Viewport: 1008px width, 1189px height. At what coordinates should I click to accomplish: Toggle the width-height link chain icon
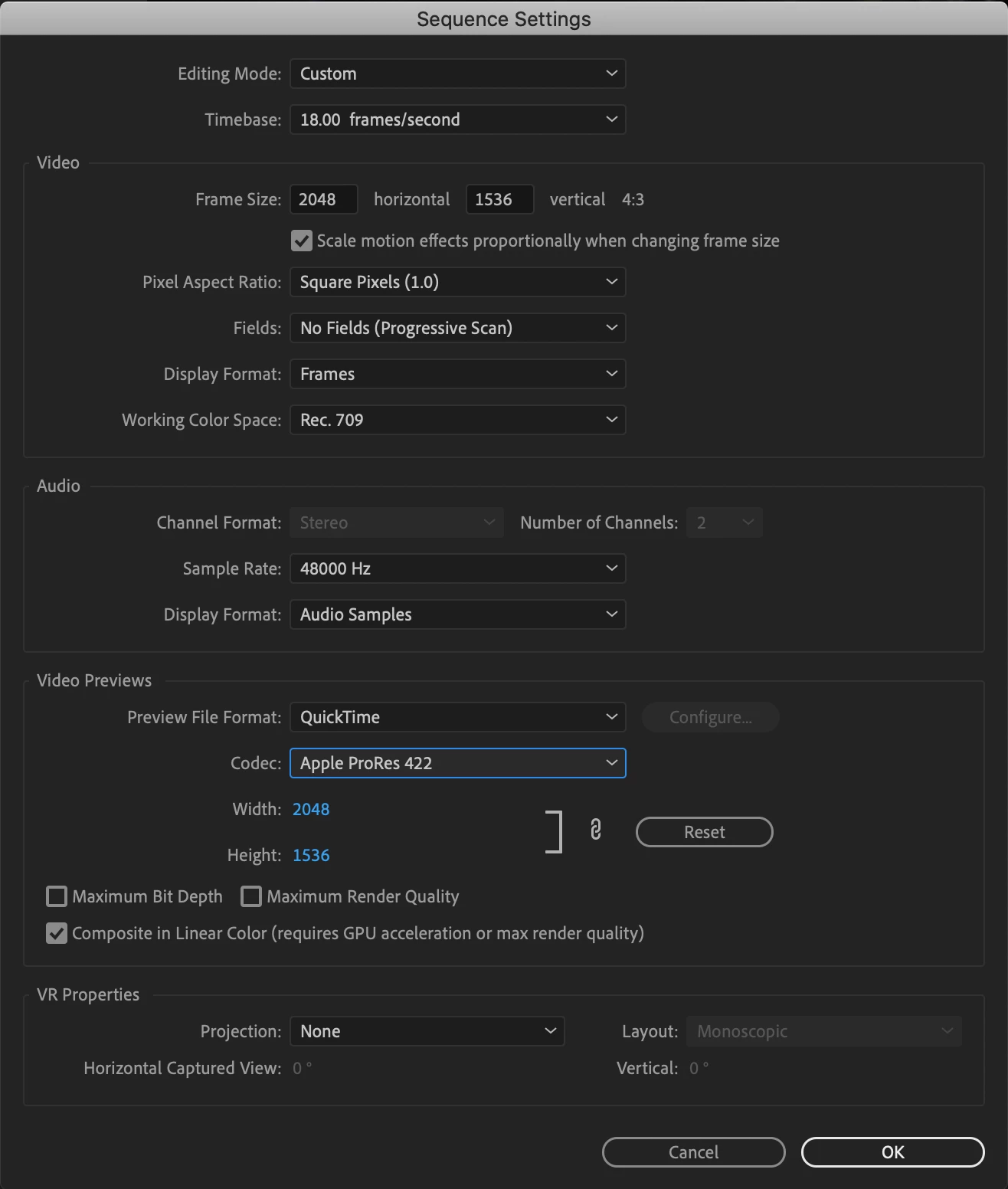click(596, 830)
